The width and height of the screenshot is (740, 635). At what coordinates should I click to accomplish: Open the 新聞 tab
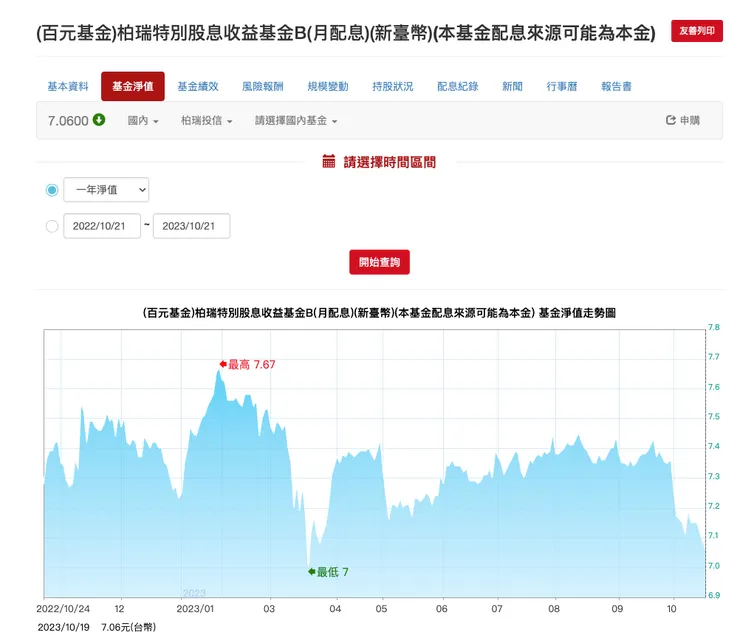coord(512,86)
